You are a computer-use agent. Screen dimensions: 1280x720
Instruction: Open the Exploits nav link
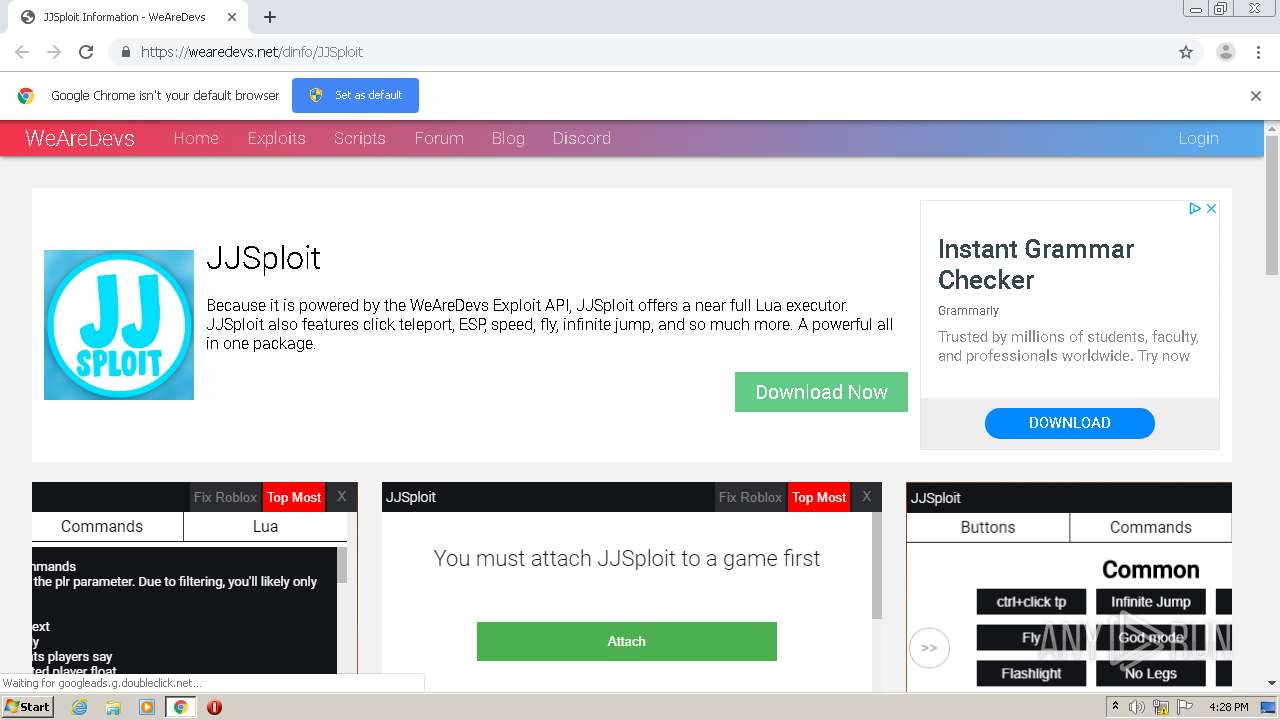(277, 138)
